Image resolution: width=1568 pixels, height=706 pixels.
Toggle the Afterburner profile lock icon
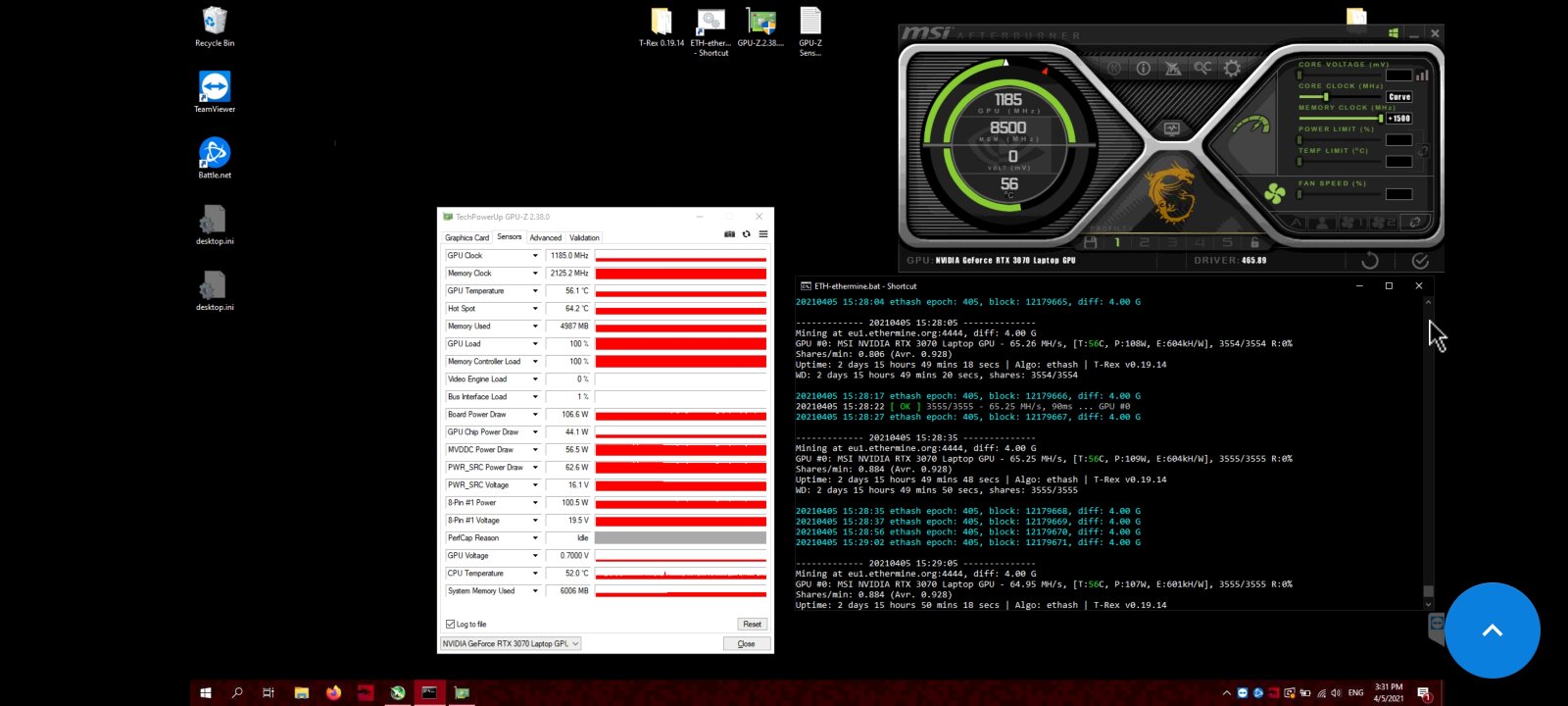pos(1254,242)
